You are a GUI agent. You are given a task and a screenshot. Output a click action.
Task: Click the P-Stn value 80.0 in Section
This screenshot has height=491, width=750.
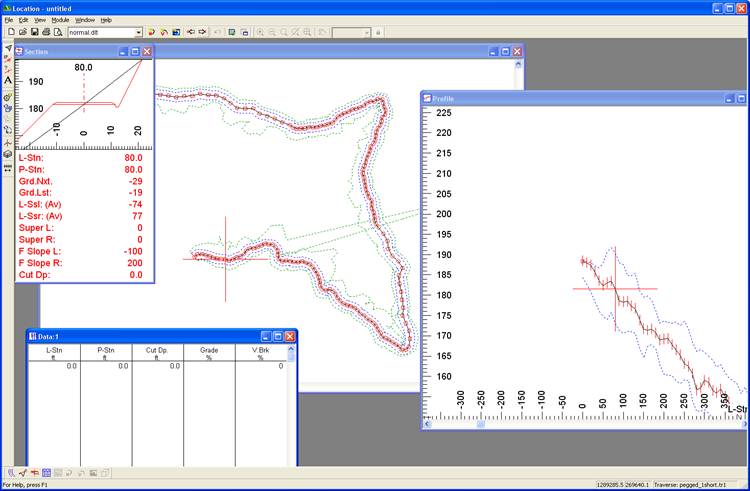coord(133,170)
